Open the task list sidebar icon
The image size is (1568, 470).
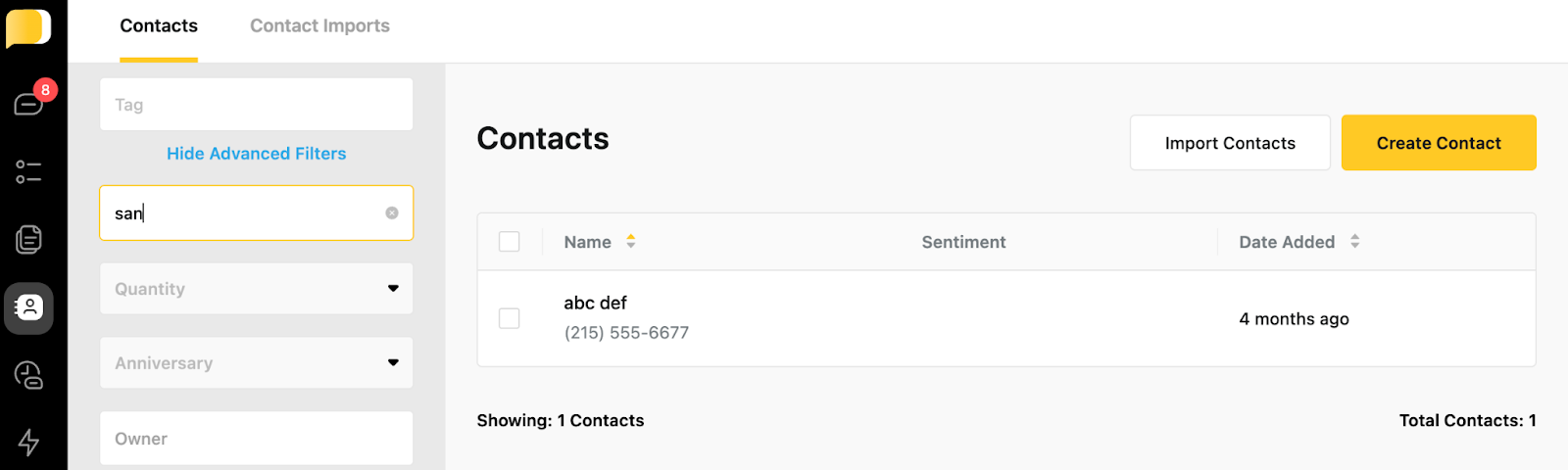28,172
